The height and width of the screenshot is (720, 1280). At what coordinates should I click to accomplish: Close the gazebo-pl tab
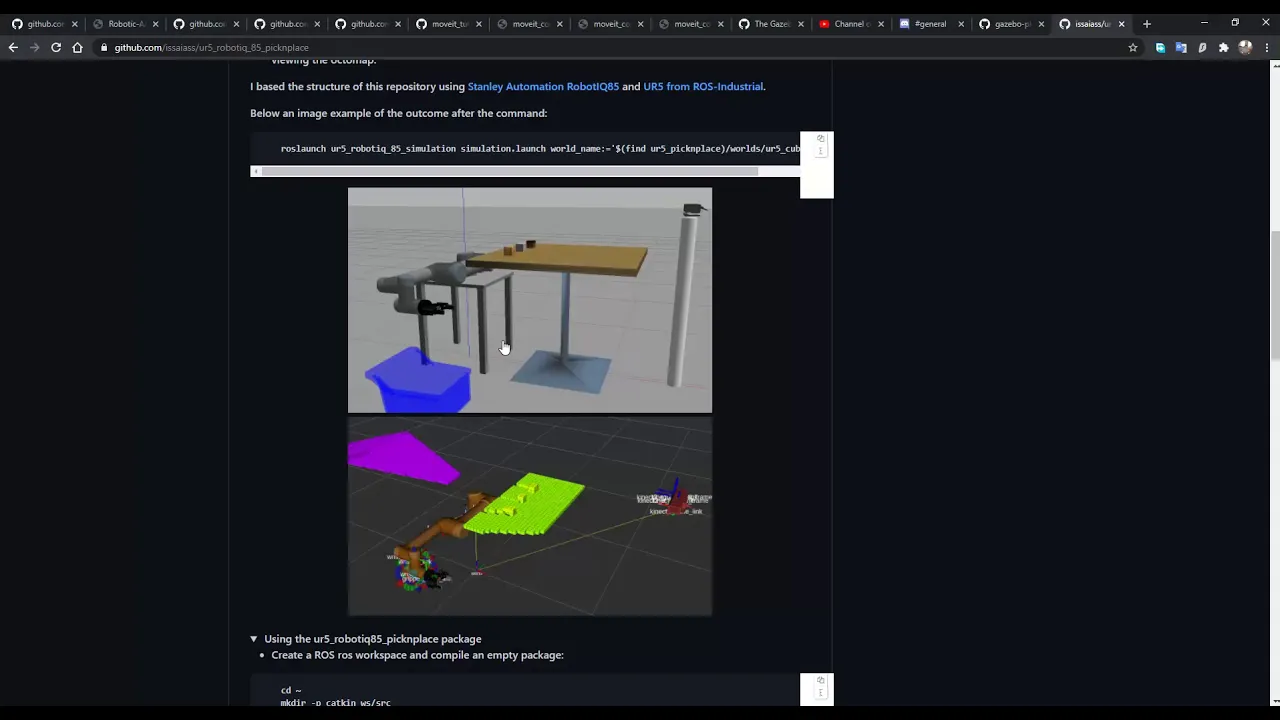click(1041, 24)
